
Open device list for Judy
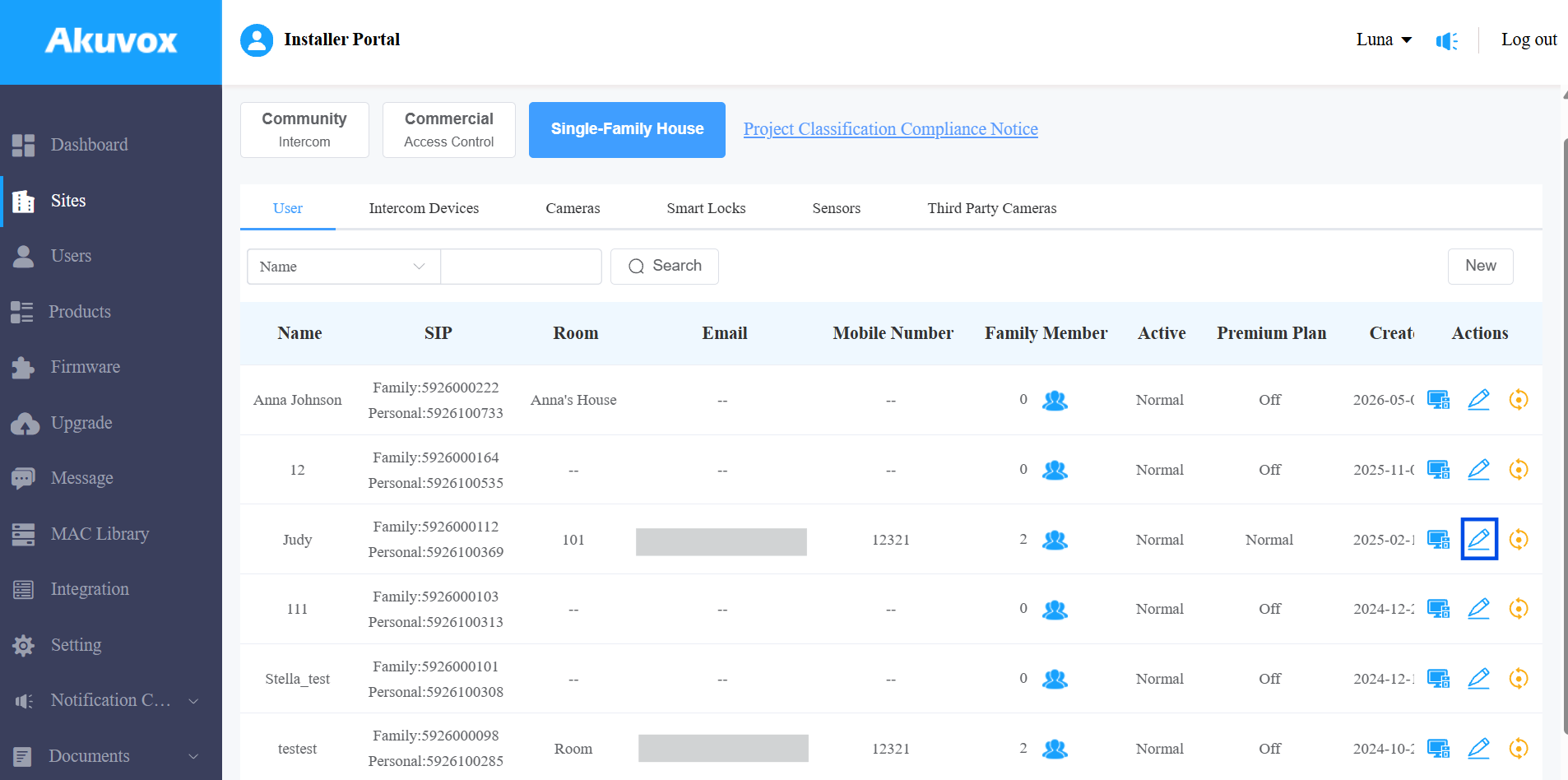1438,540
